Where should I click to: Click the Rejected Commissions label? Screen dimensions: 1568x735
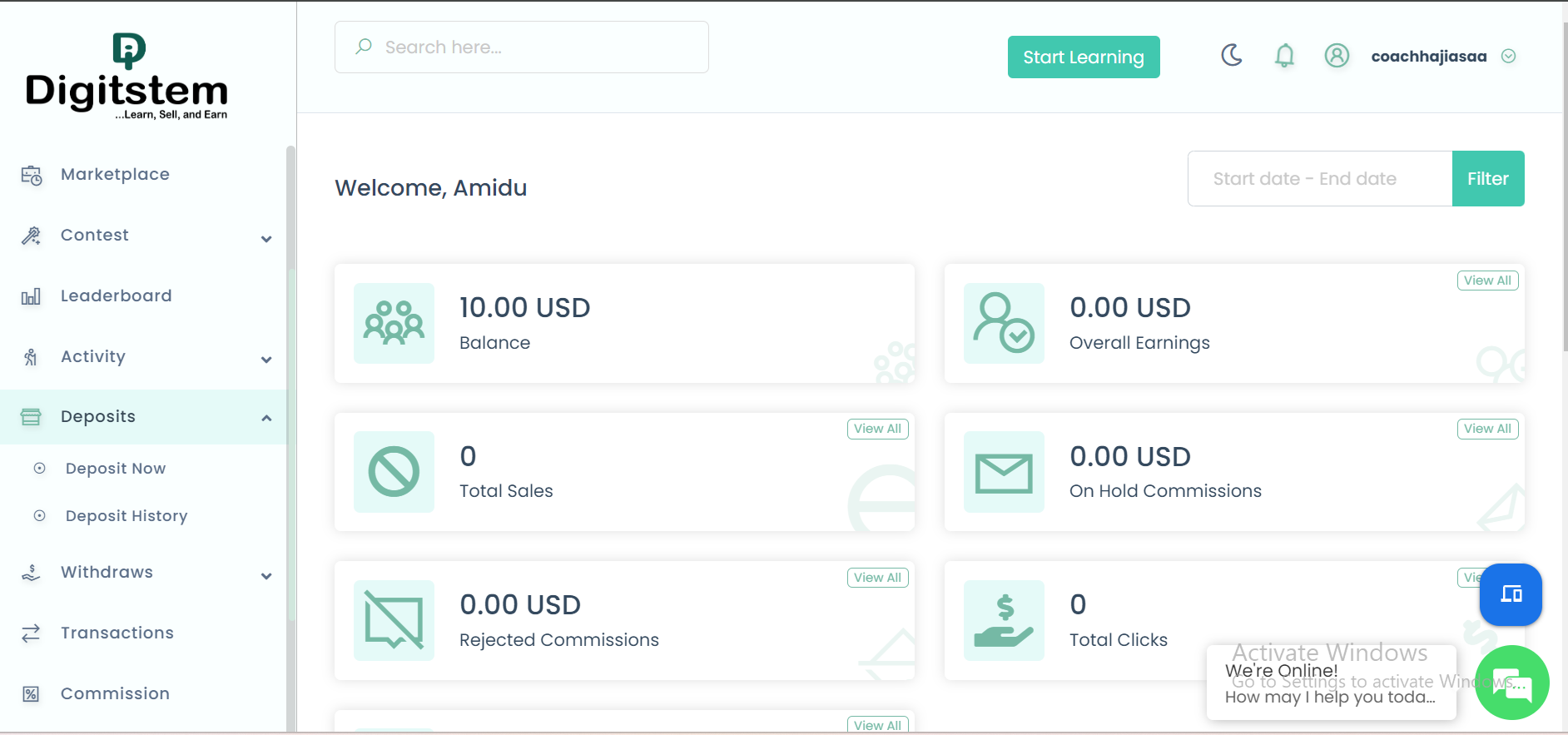coord(559,639)
